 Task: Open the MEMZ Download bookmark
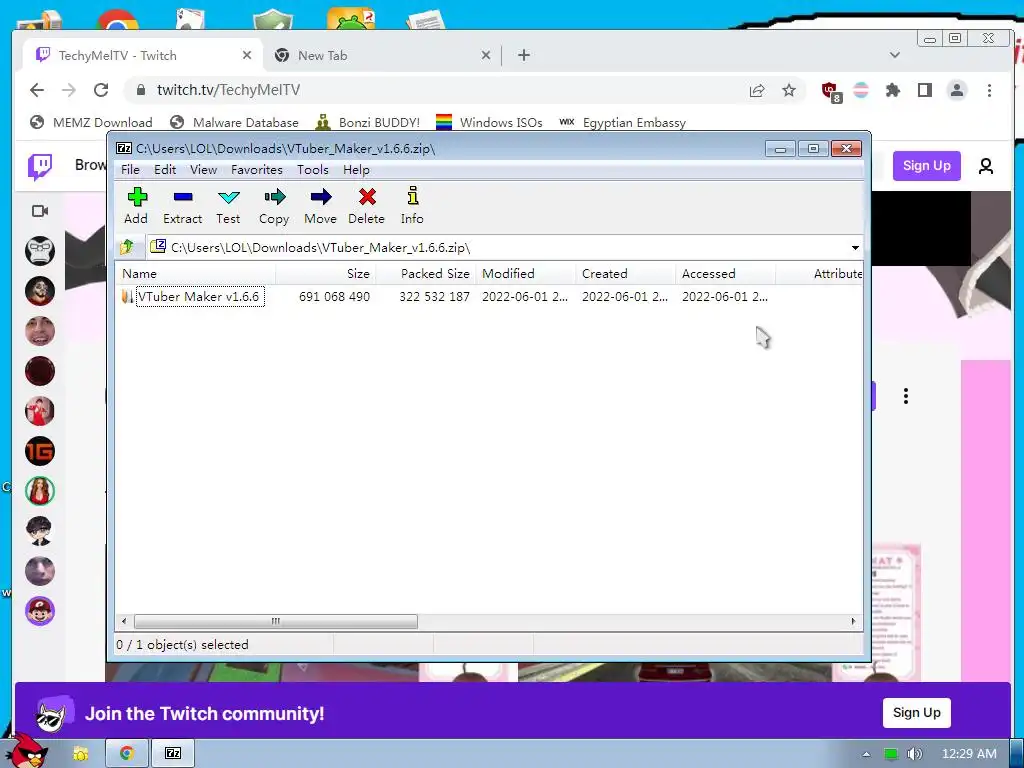pyautogui.click(x=91, y=122)
